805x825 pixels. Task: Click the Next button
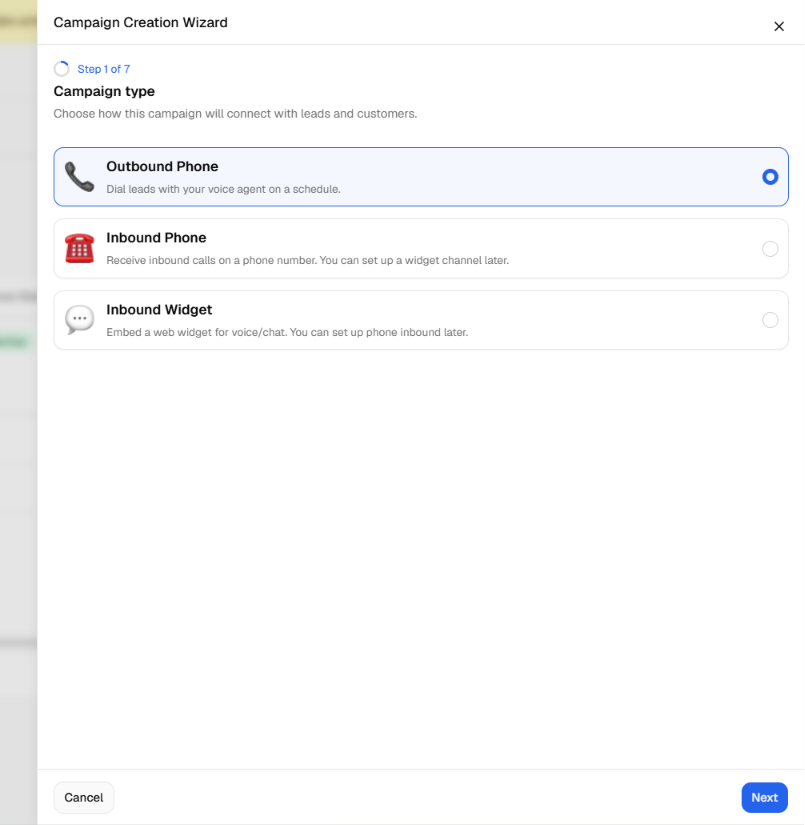(764, 798)
